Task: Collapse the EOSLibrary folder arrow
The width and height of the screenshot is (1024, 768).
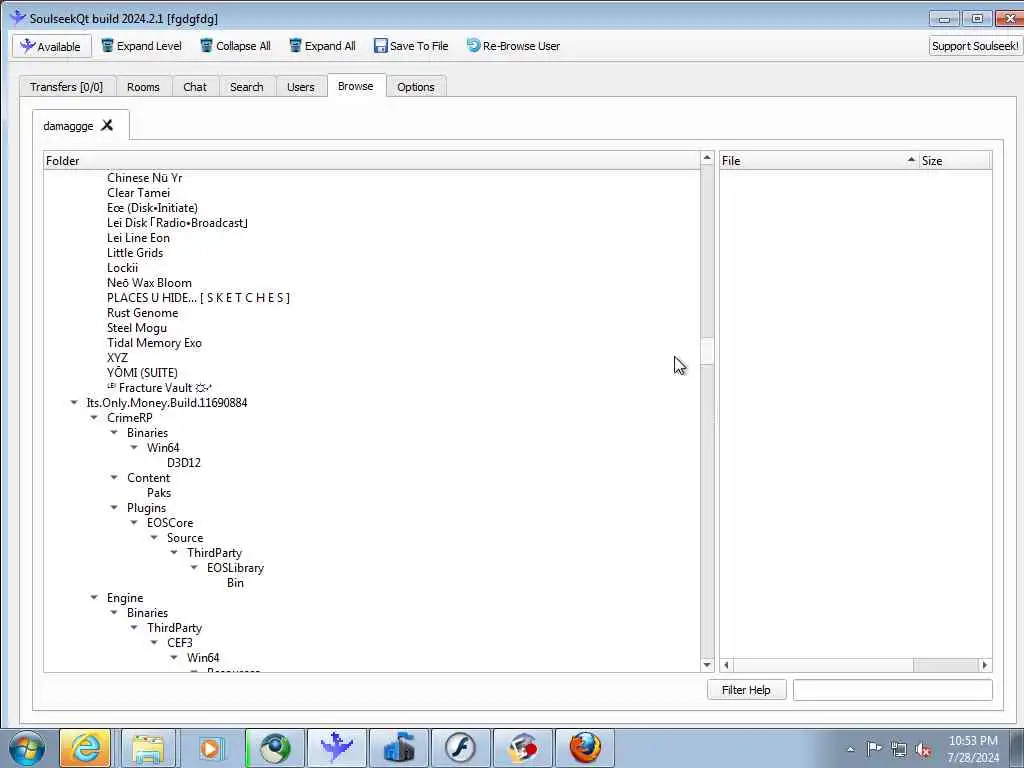Action: pyautogui.click(x=194, y=568)
